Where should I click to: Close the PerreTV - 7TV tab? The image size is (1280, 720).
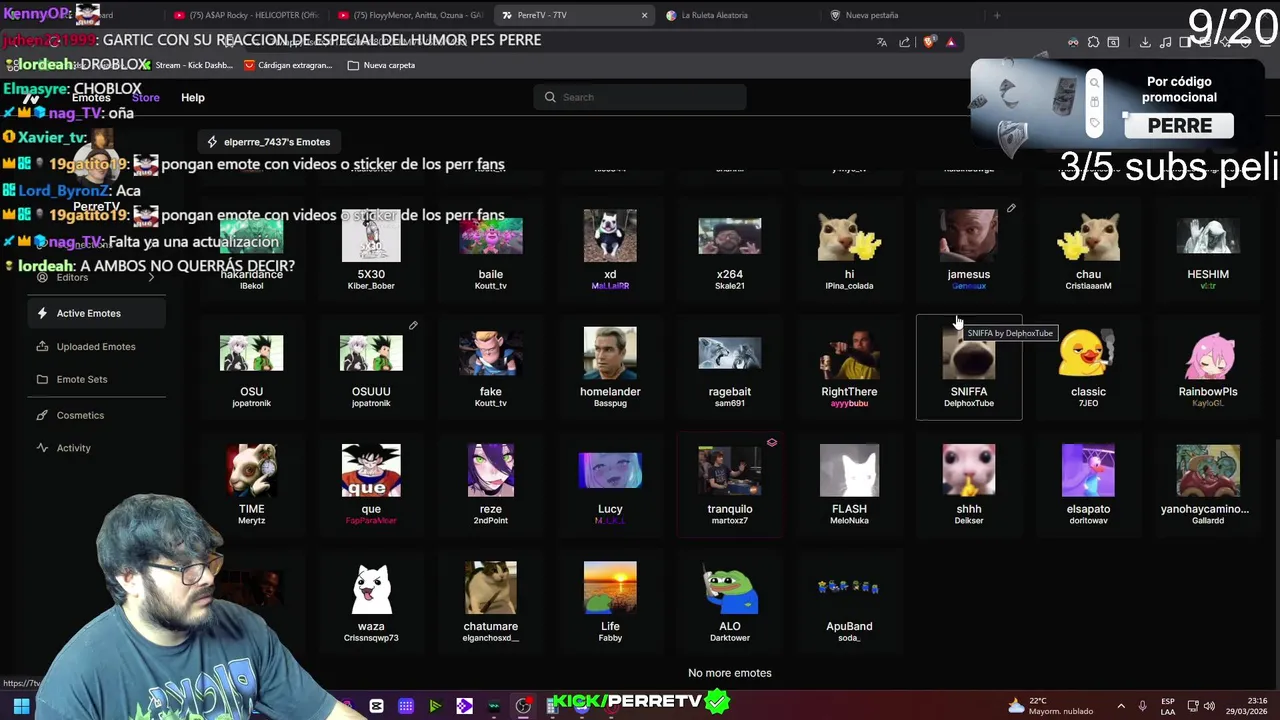(644, 15)
